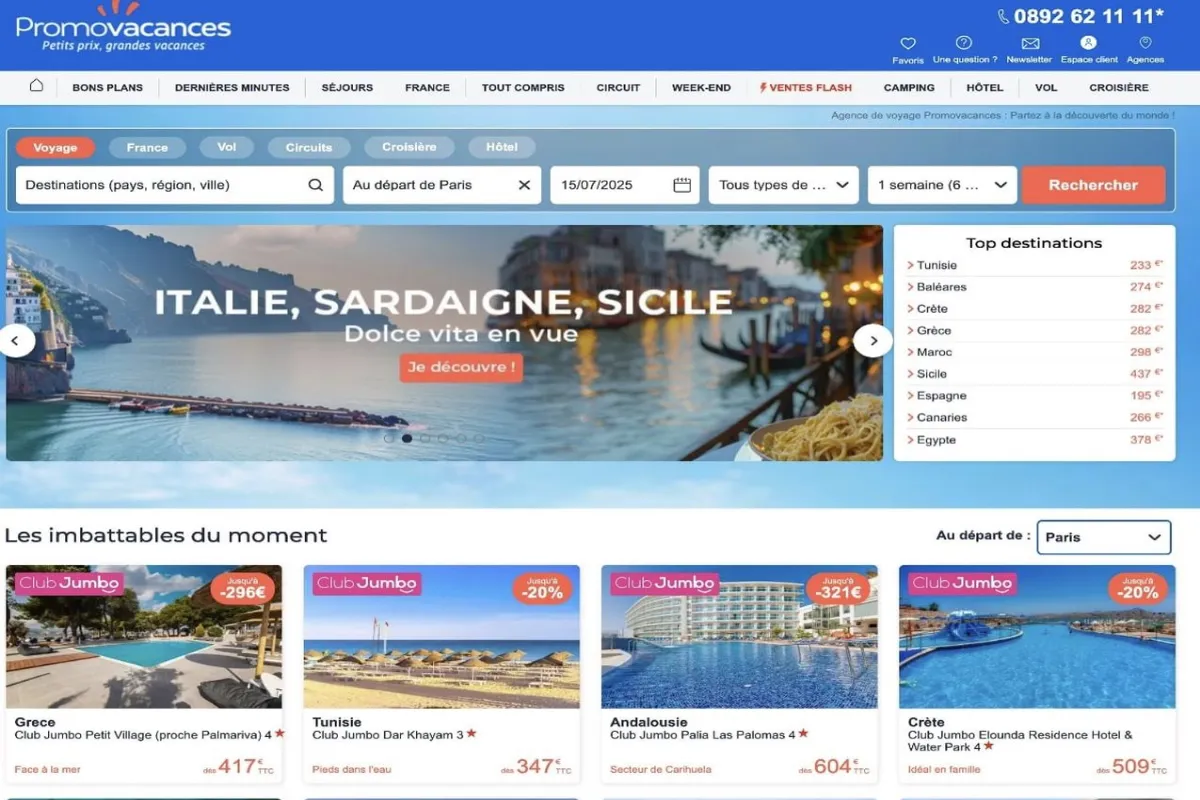Screen dimensions: 1200x800
Task: Click the 'Une question ?' help icon
Action: pos(964,43)
